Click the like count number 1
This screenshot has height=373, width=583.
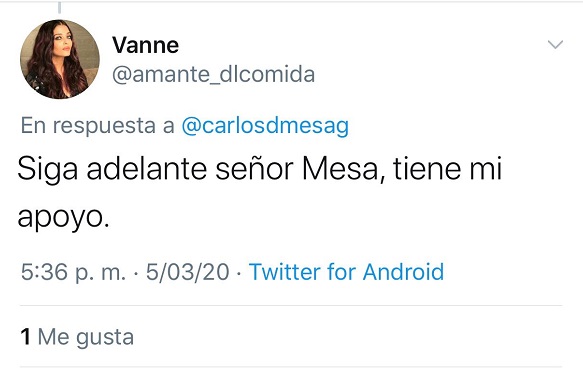click(25, 337)
